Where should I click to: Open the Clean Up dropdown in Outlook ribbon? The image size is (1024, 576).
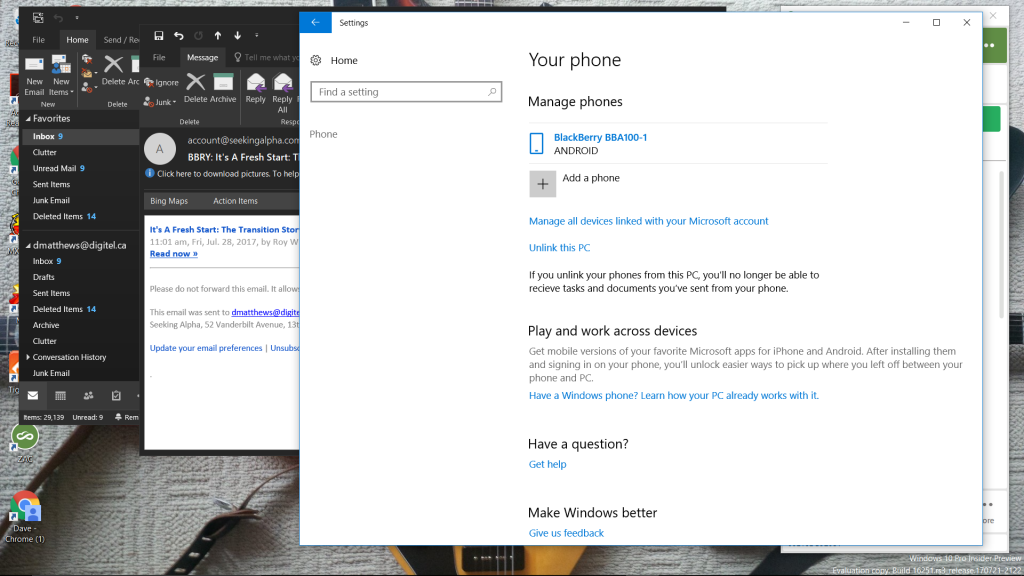[x=89, y=72]
